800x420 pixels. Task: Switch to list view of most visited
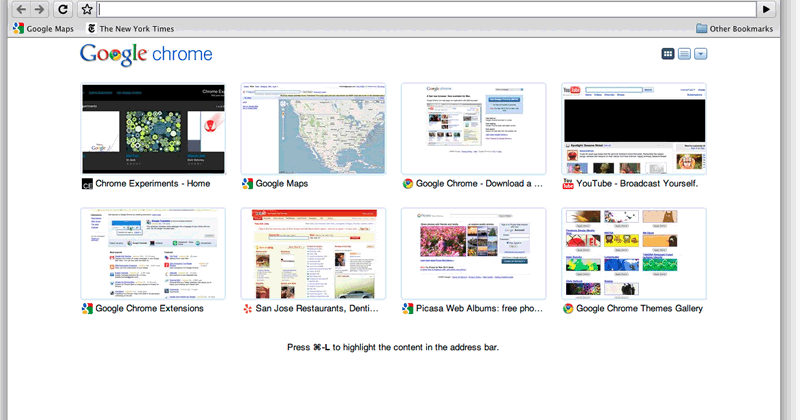pyautogui.click(x=684, y=54)
